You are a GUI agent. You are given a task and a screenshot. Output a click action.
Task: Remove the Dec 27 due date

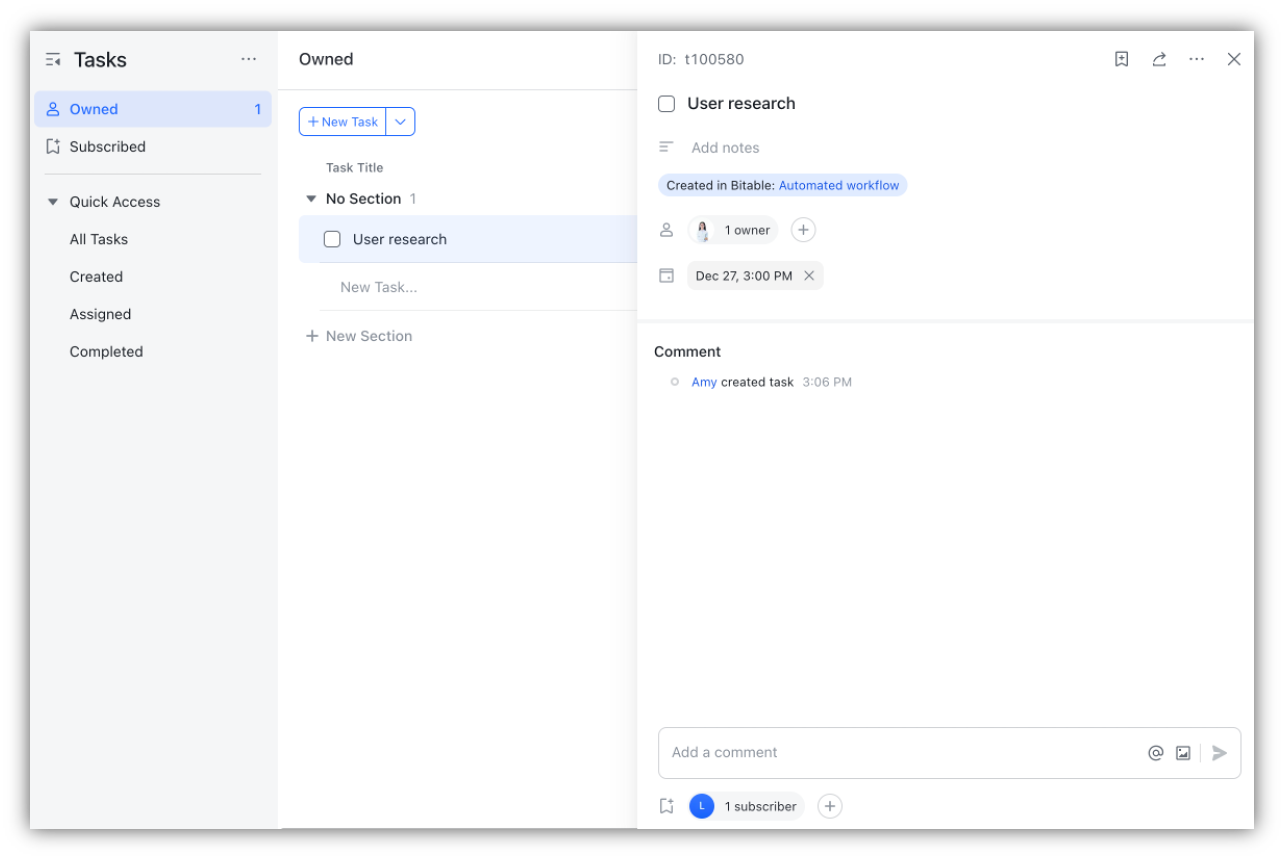point(809,276)
